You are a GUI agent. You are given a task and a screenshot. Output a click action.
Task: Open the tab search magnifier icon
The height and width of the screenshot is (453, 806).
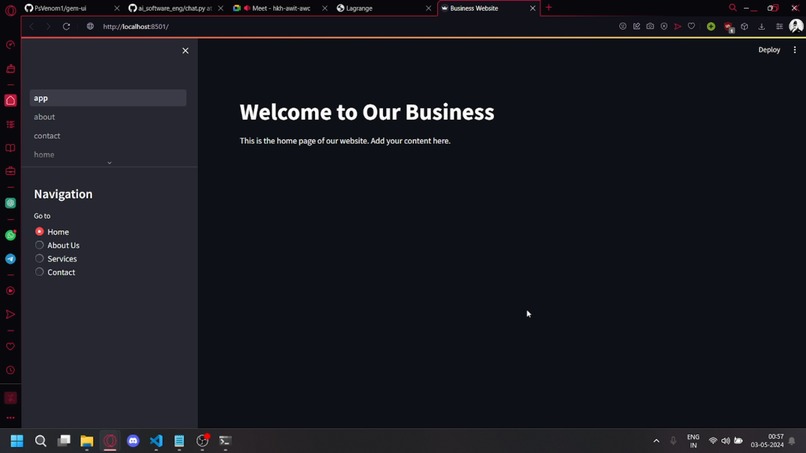pos(732,8)
